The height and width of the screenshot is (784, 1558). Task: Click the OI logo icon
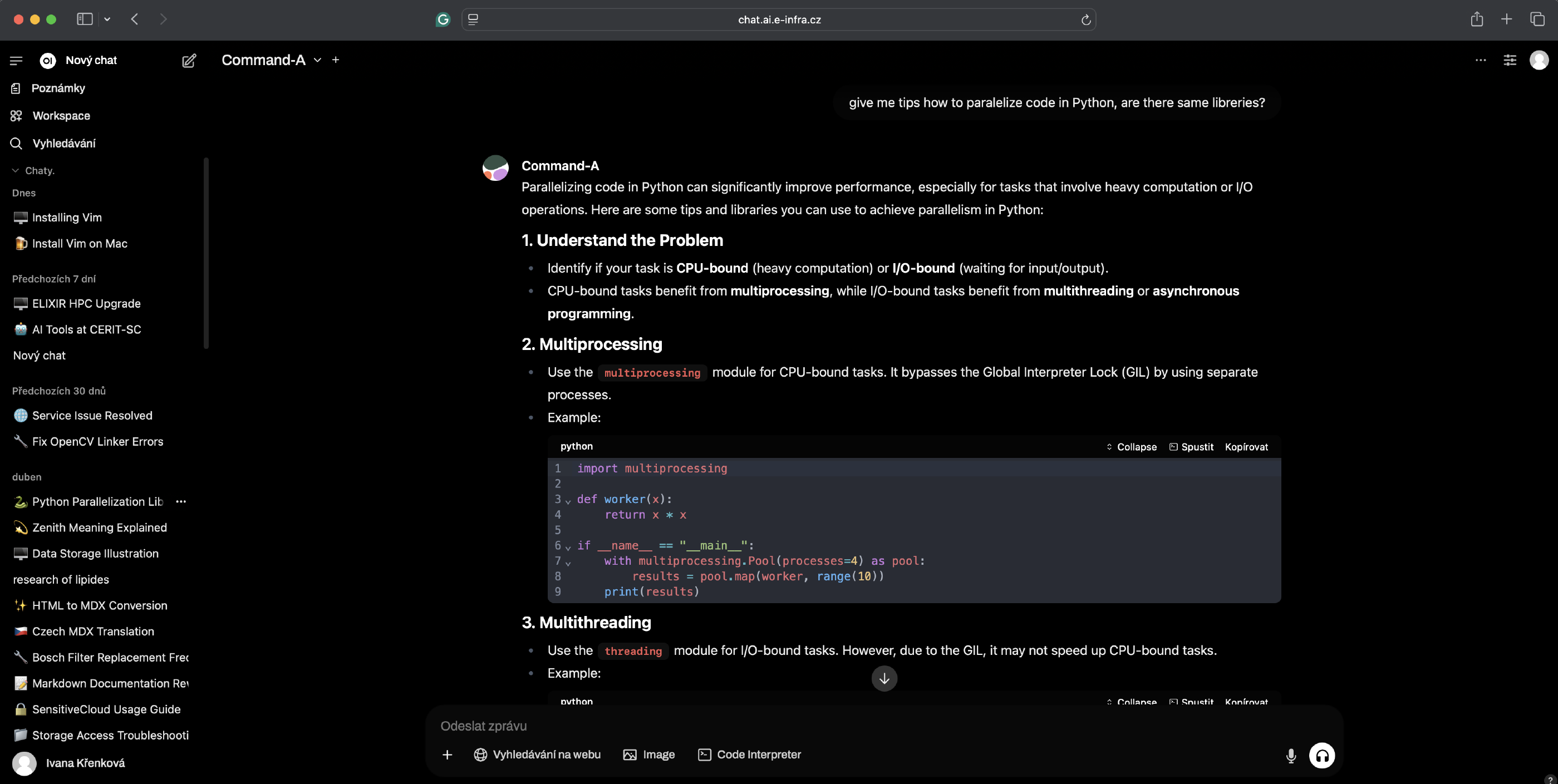tap(48, 61)
